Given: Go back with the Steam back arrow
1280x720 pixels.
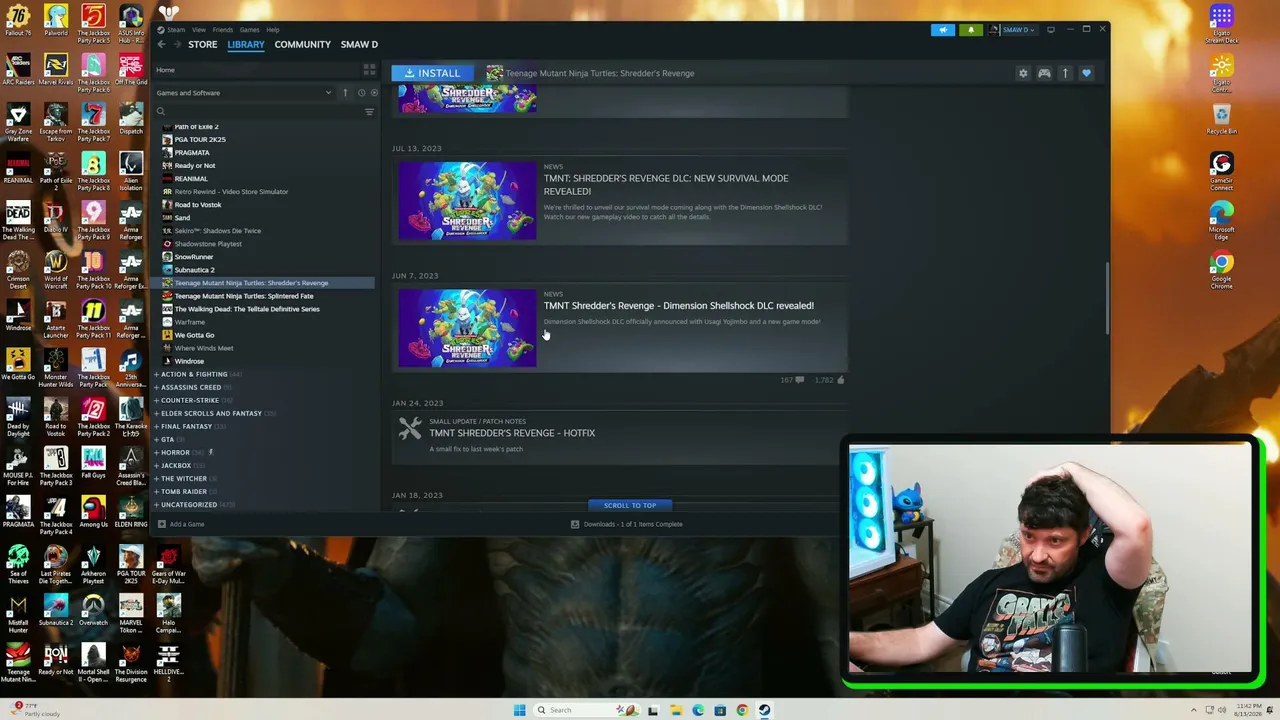Looking at the screenshot, I should pyautogui.click(x=161, y=44).
